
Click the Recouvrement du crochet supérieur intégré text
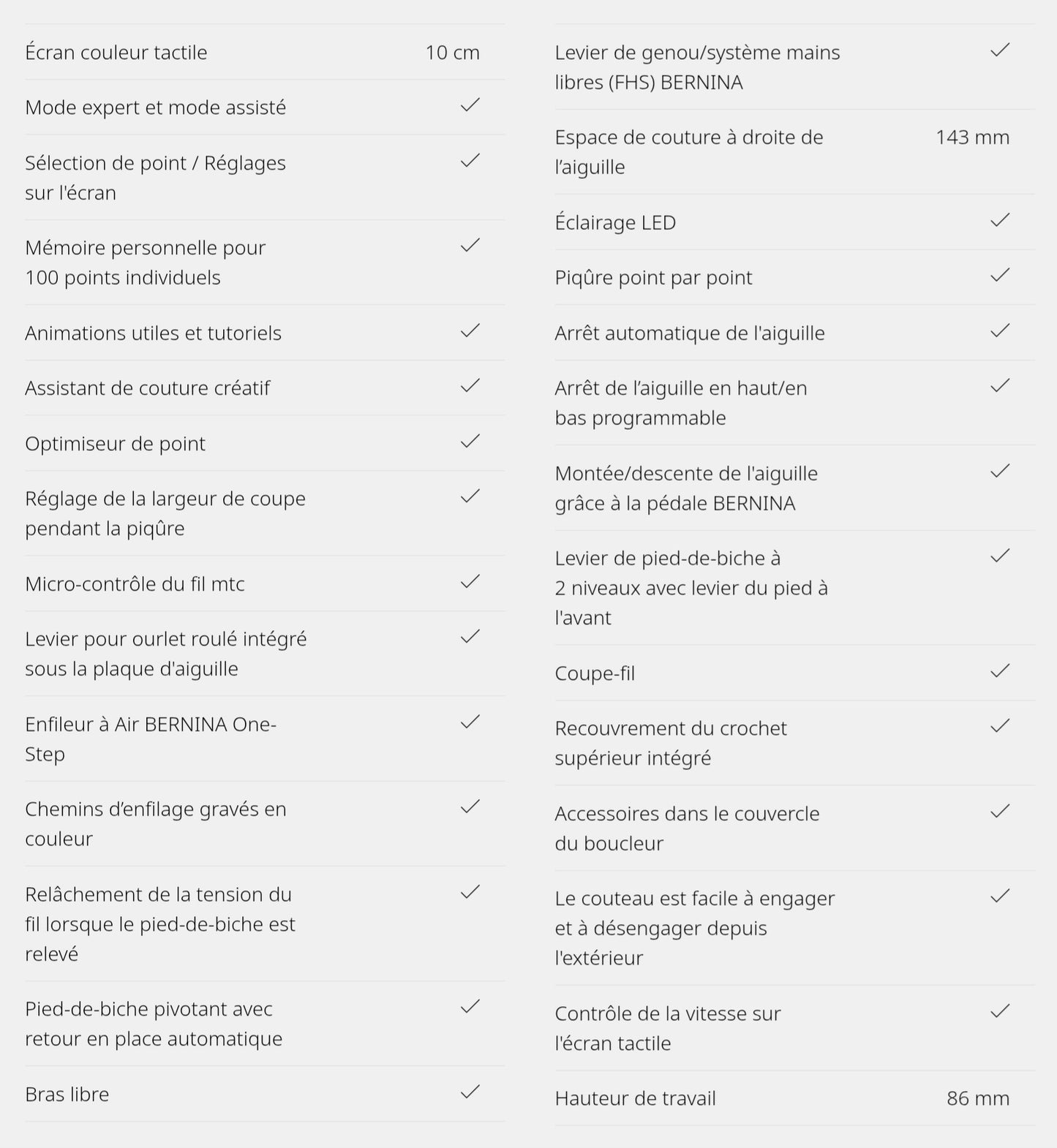click(x=670, y=743)
